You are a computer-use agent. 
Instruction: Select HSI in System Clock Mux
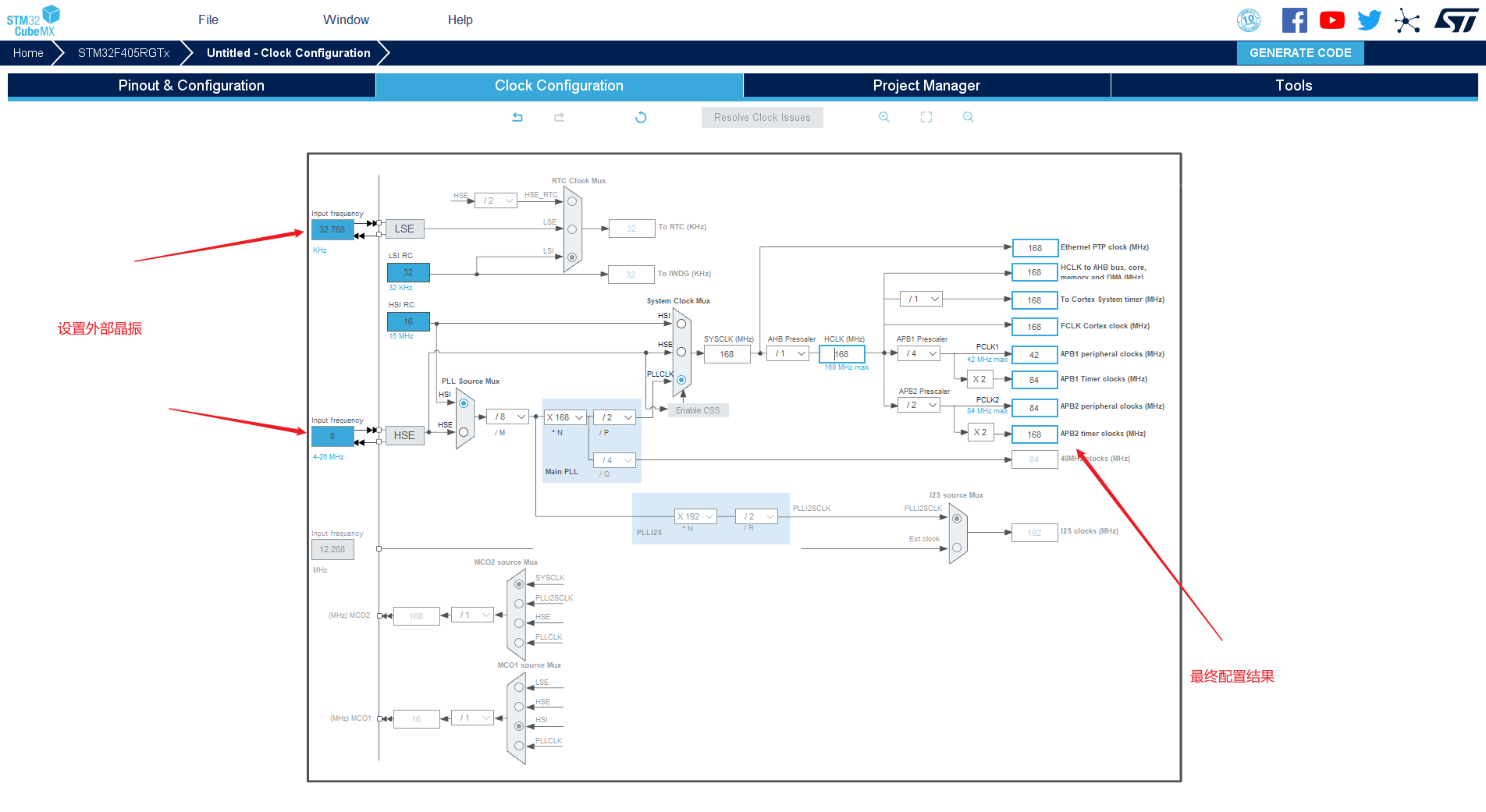point(681,324)
